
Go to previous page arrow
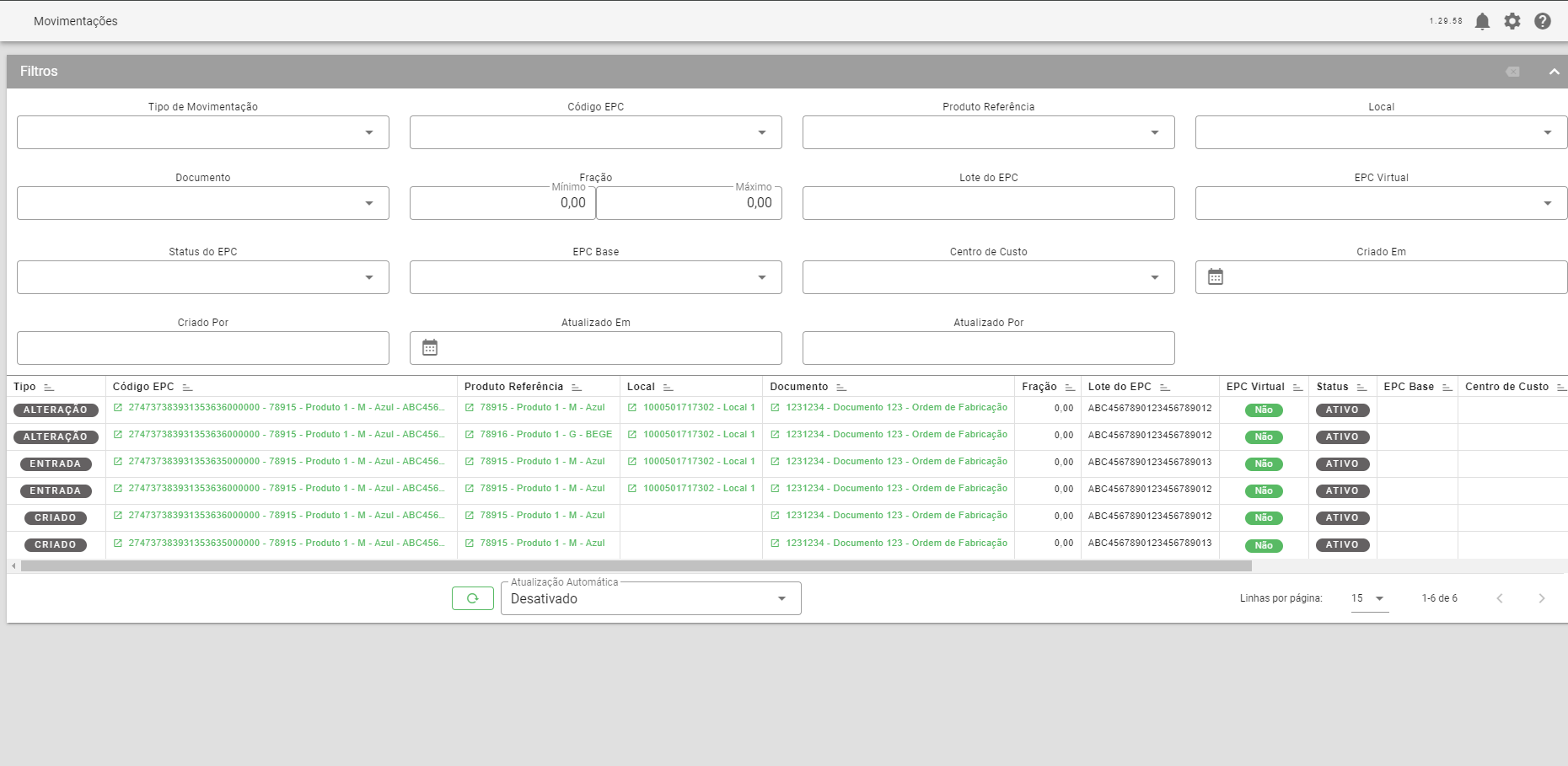(1500, 598)
